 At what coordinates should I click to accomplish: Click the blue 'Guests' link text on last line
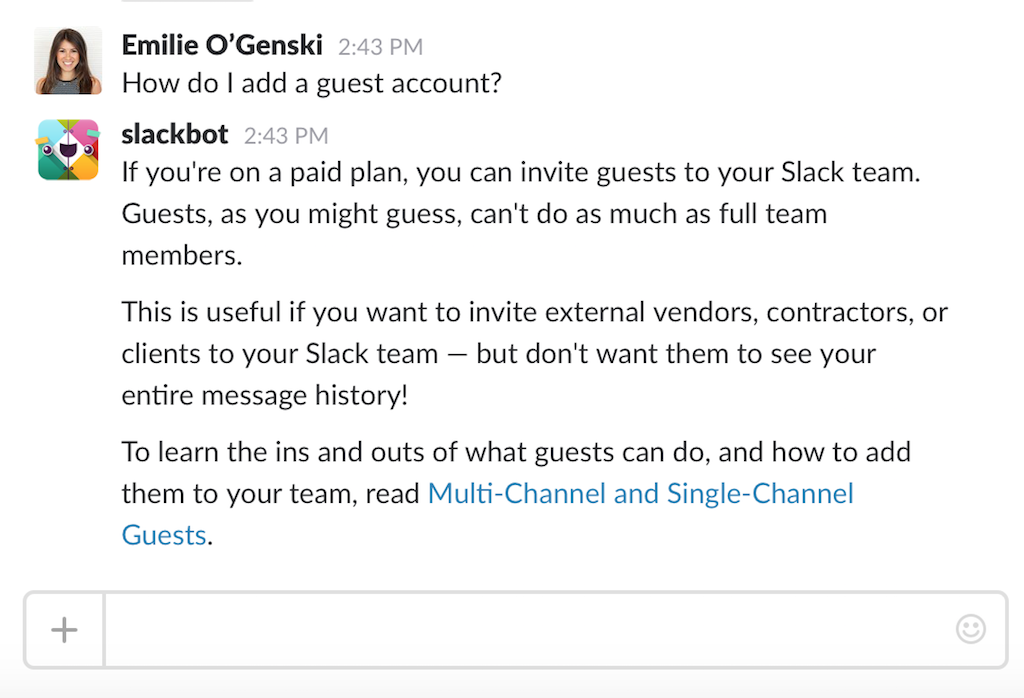[x=164, y=535]
